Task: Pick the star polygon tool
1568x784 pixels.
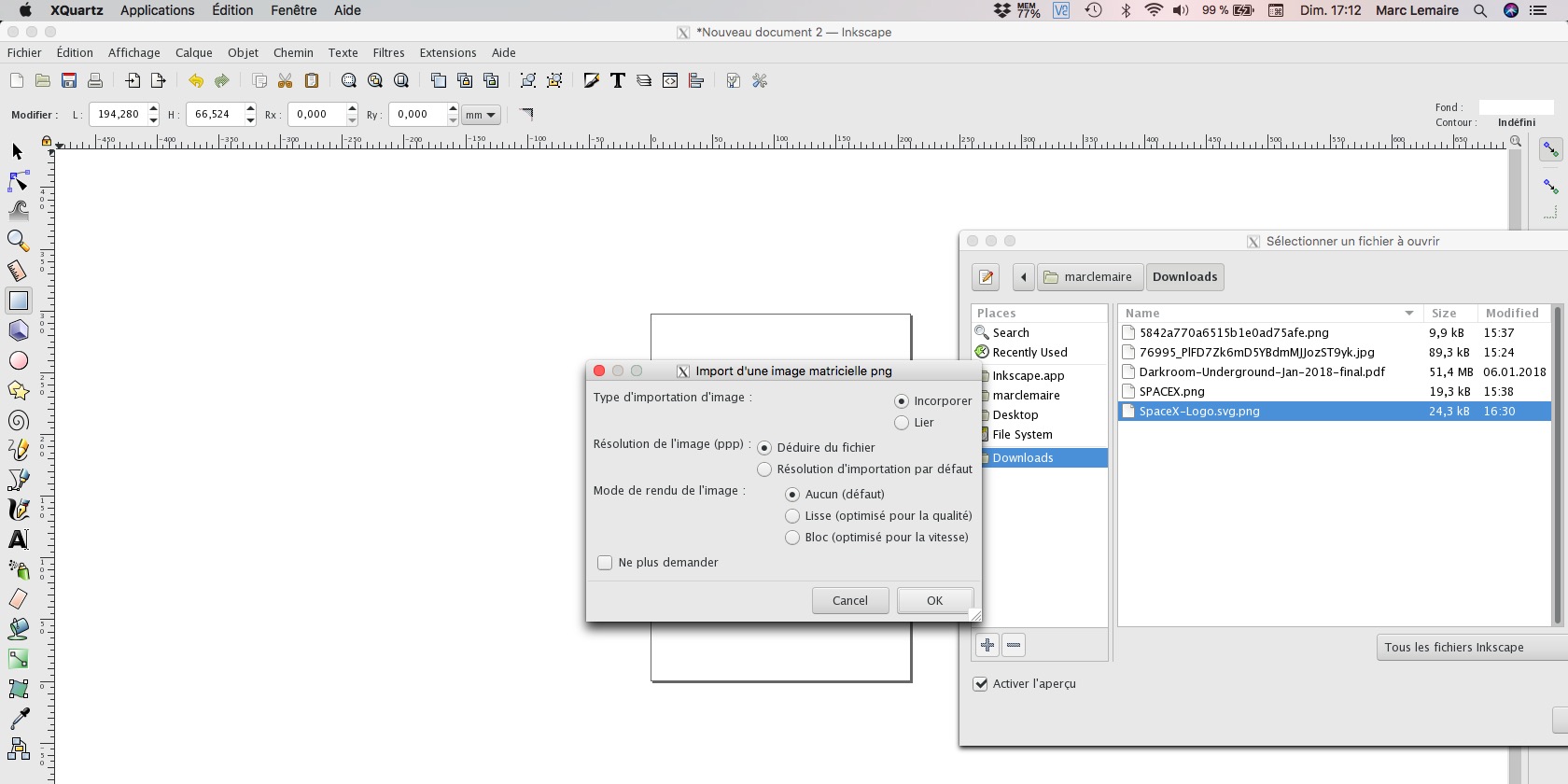Action: 18,390
